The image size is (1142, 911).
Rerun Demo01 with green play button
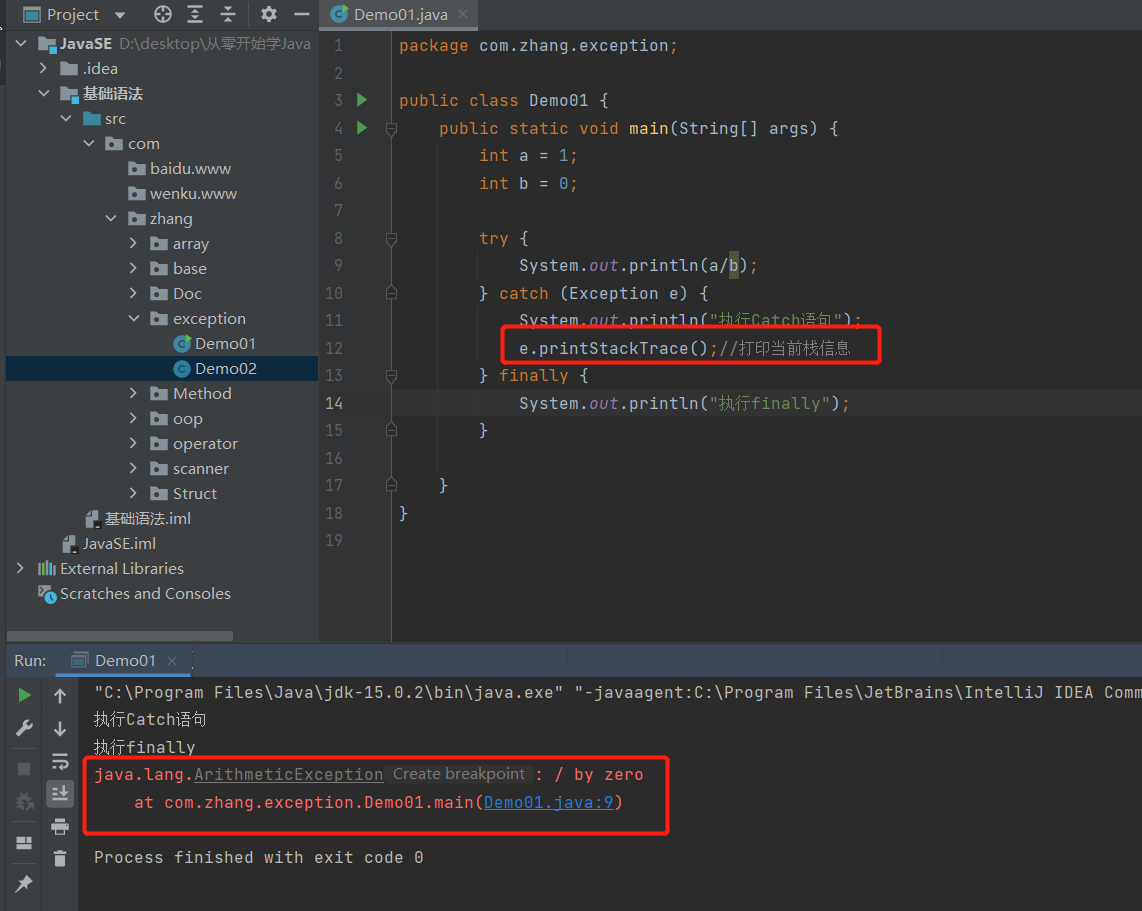[24, 695]
